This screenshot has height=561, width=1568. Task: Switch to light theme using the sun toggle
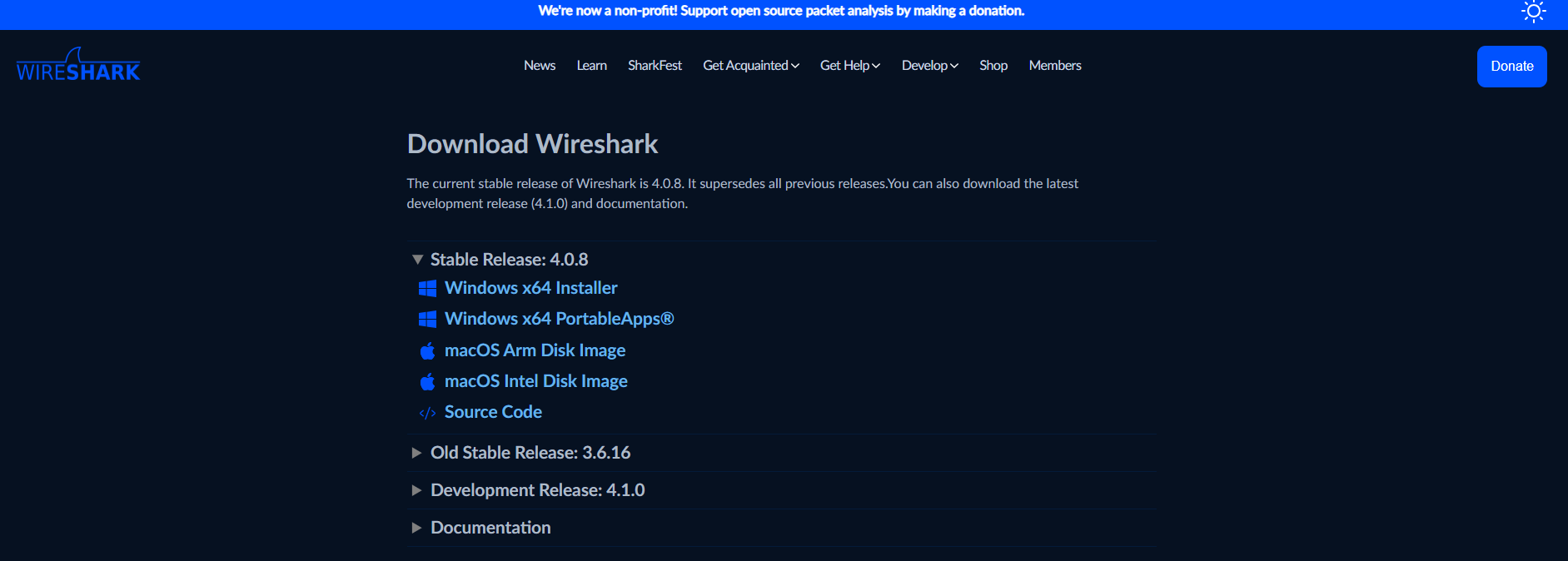coord(1533,12)
